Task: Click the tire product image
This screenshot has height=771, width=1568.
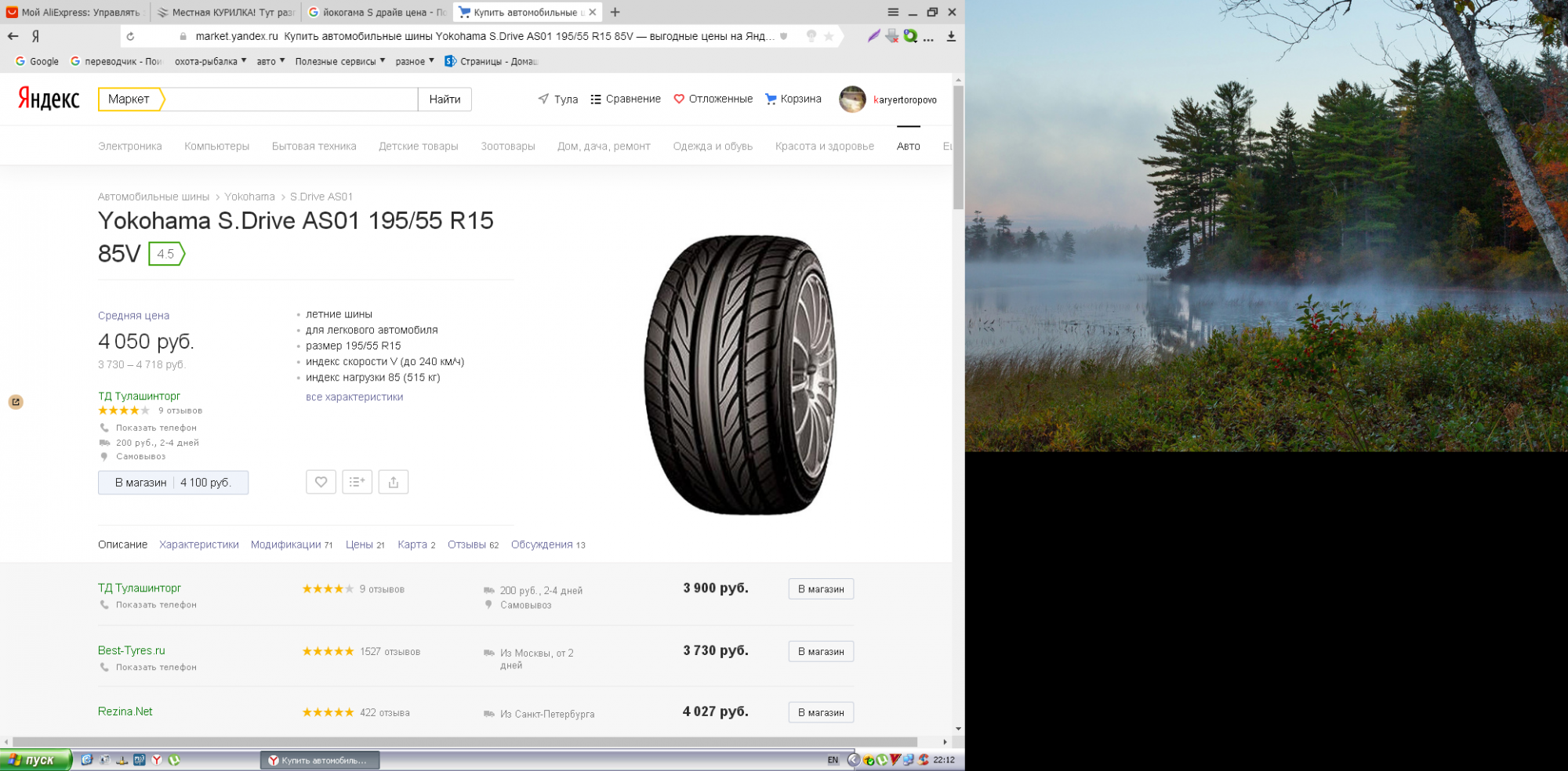Action: [x=740, y=375]
